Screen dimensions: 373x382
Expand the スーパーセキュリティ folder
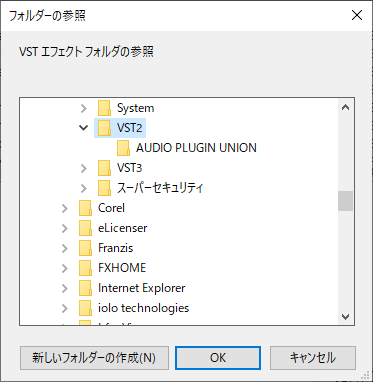83,188
